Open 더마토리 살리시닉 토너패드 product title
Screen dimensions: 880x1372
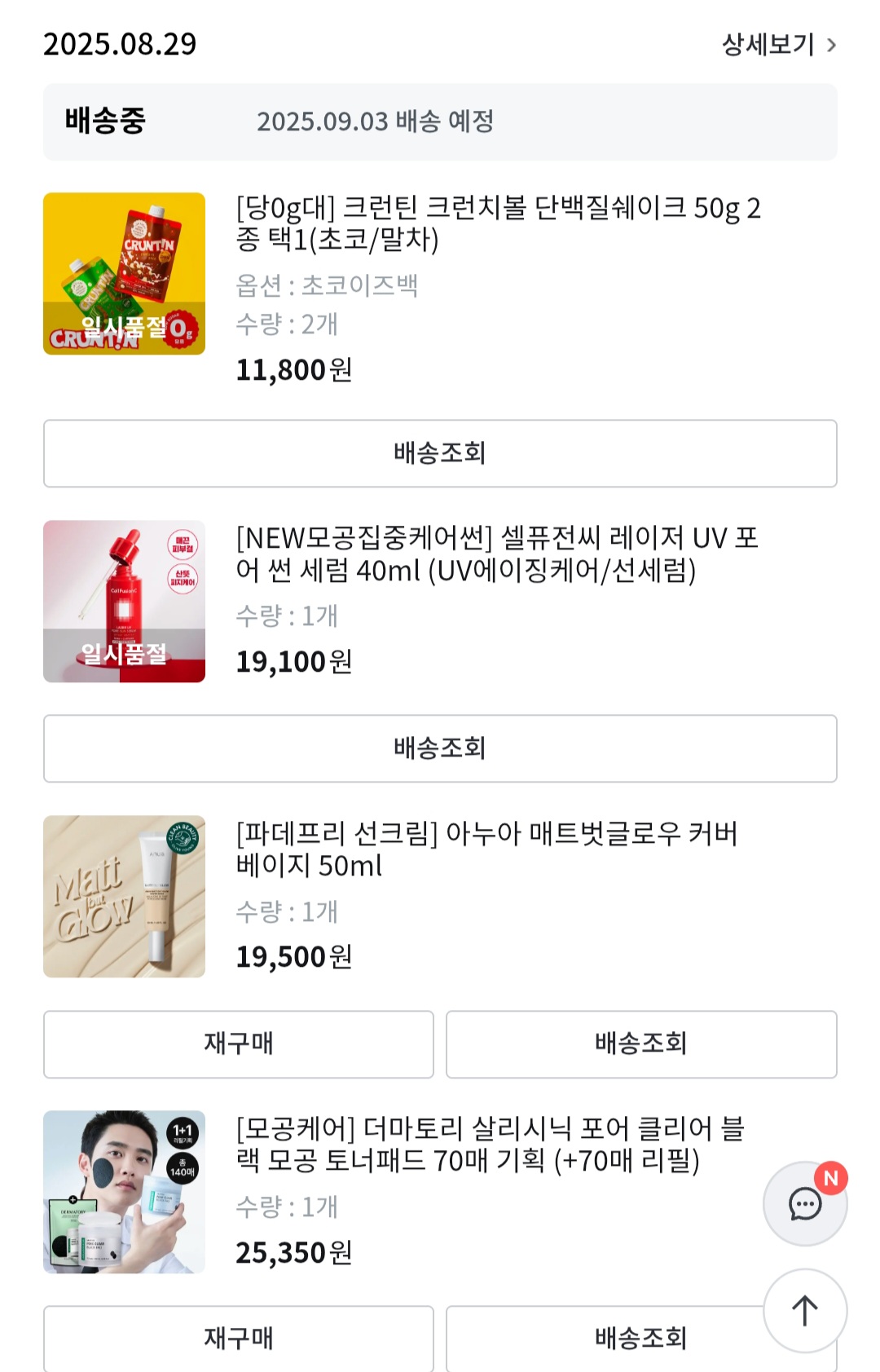coord(490,1145)
